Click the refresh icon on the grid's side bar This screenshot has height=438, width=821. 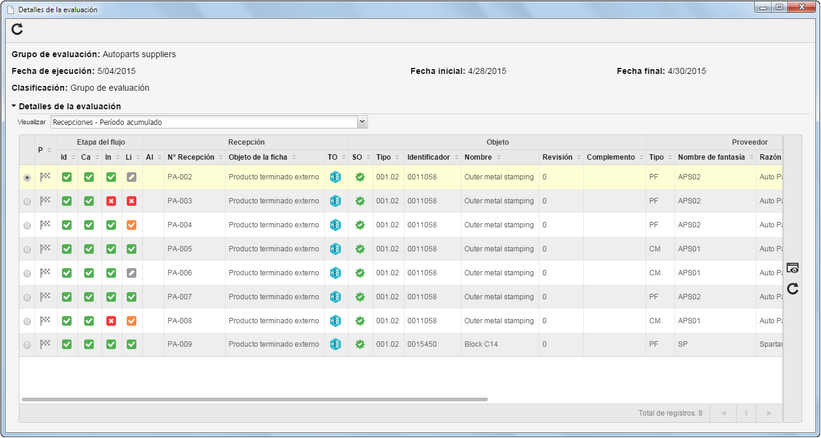[792, 288]
